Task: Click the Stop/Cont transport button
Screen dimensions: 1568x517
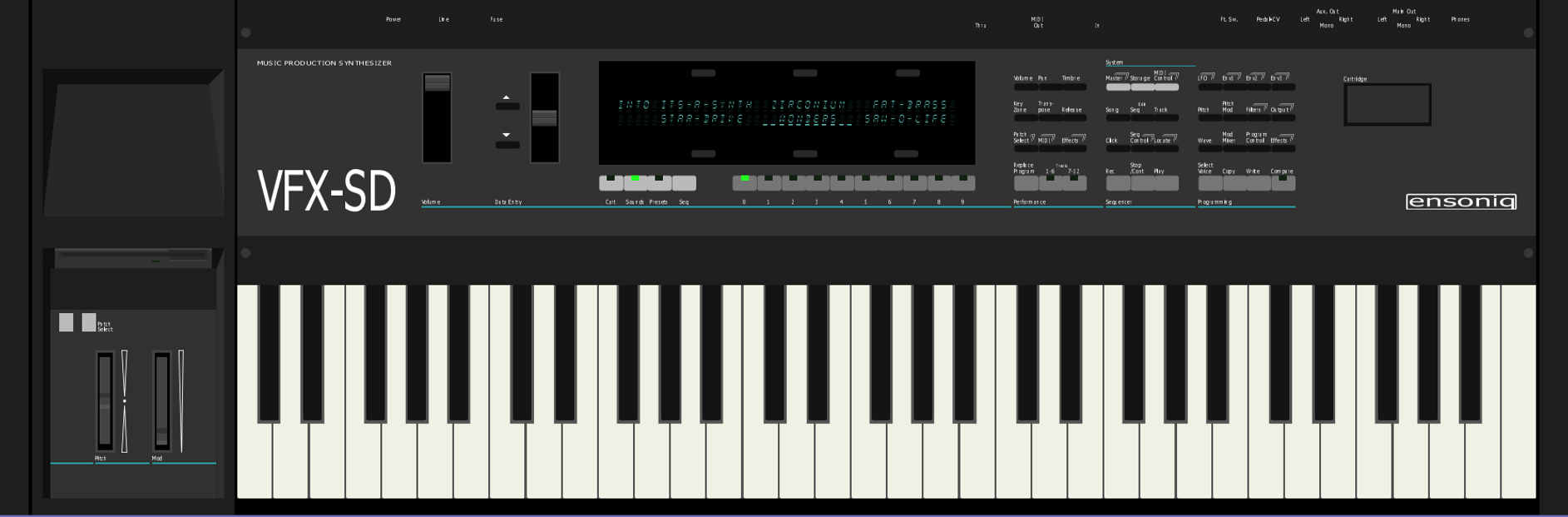Action: tap(1143, 183)
